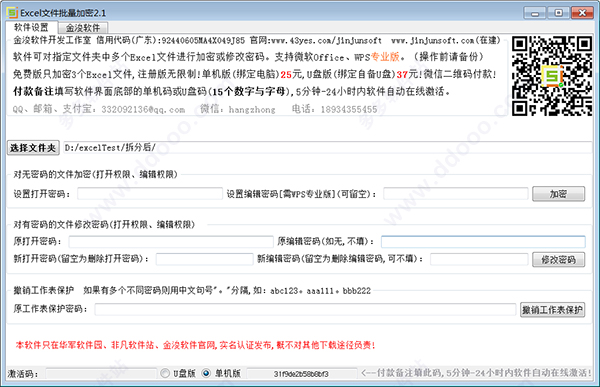This screenshot has width=600, height=387.
Task: Click the 微信: hangzhong text
Action: (x=238, y=109)
